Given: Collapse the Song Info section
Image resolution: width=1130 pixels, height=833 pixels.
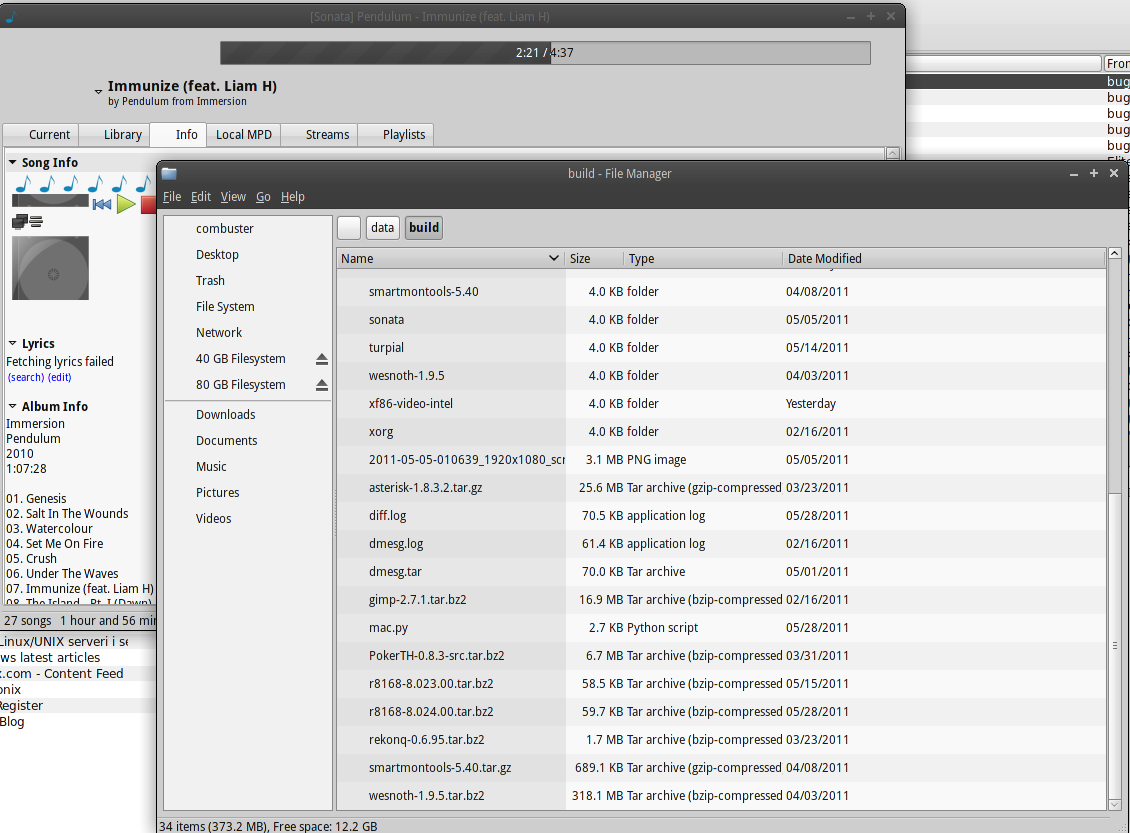Looking at the screenshot, I should pos(13,163).
